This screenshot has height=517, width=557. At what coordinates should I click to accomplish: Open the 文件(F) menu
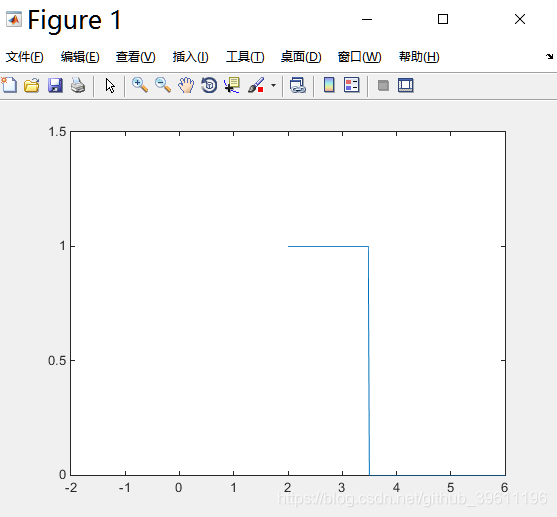tap(25, 57)
